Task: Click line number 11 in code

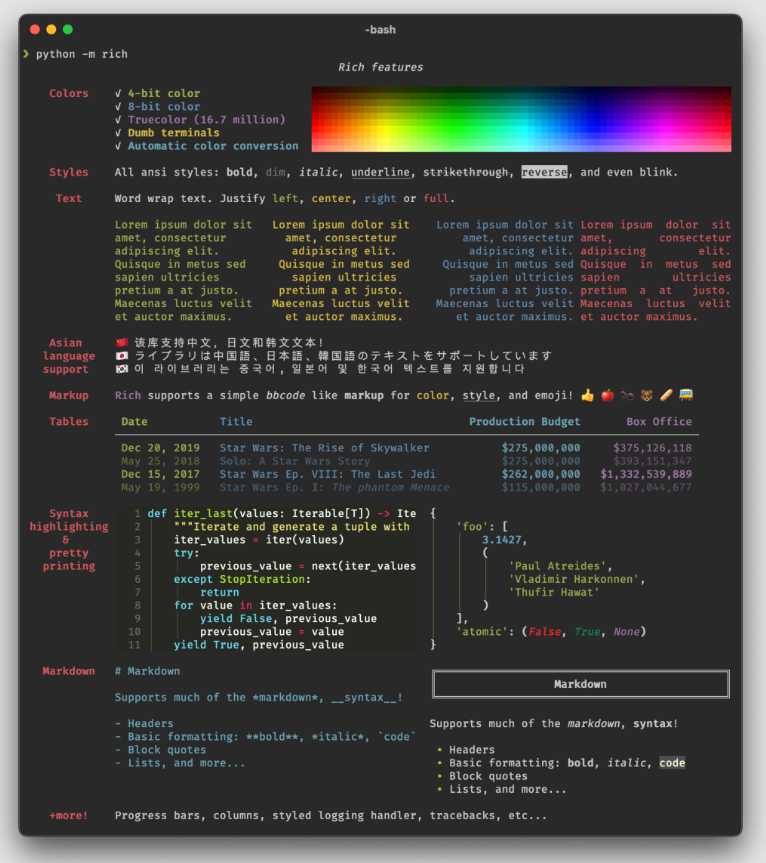Action: [134, 644]
